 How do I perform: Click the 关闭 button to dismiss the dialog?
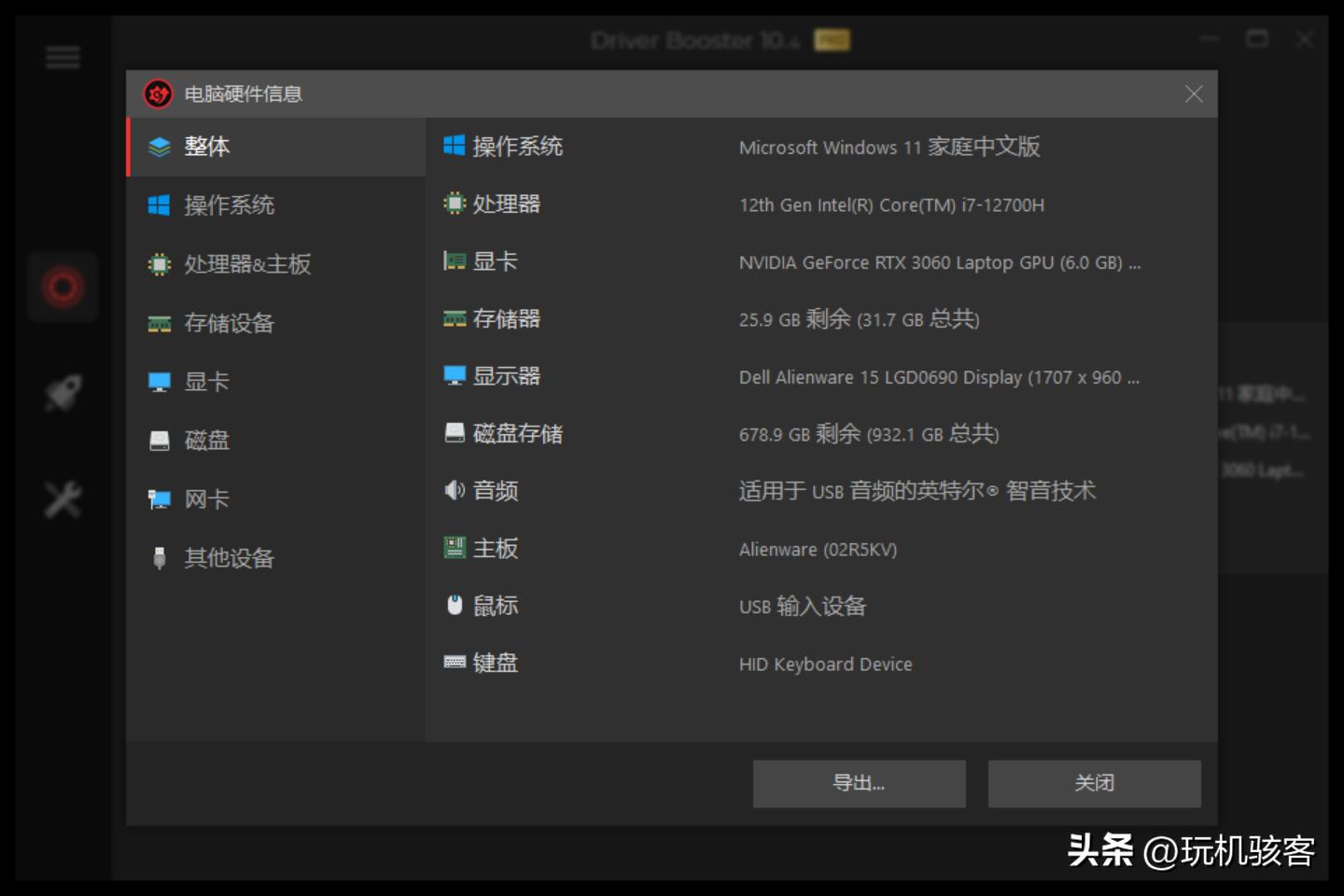1093,783
